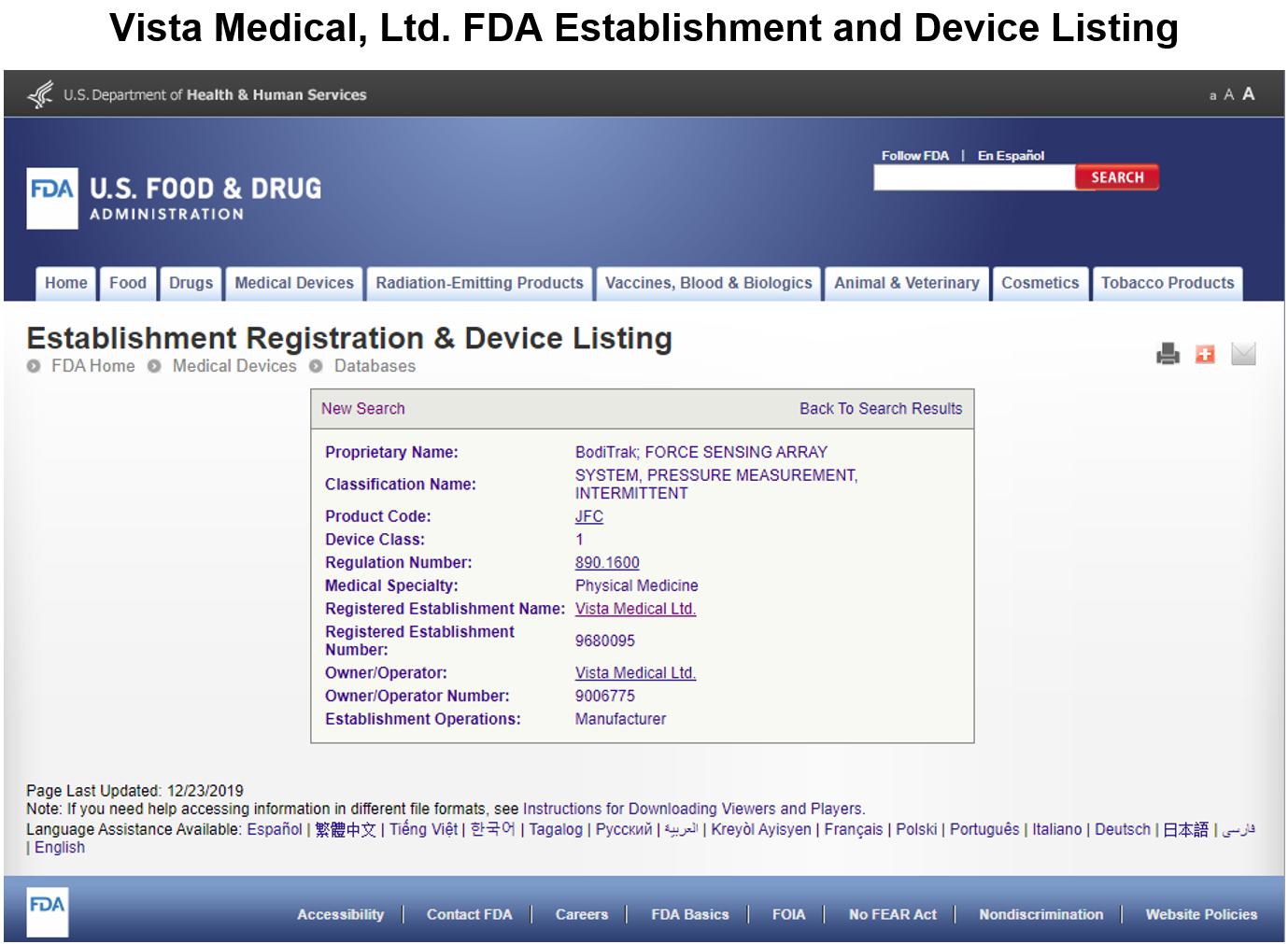
Task: Open the Tobacco Products tab
Action: coord(1167,283)
